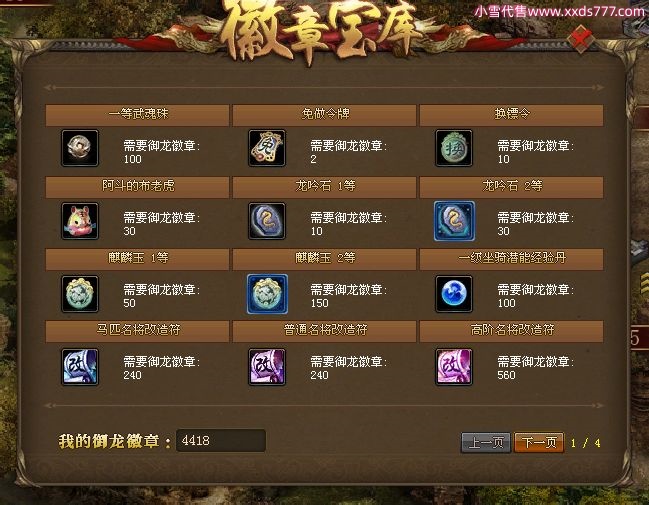
Task: Choose the green 换镖令 medallion icon
Action: (x=454, y=148)
